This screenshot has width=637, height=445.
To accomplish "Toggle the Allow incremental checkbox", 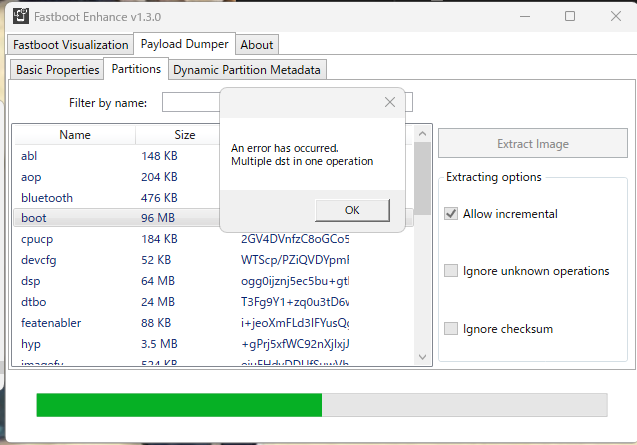I will [451, 214].
